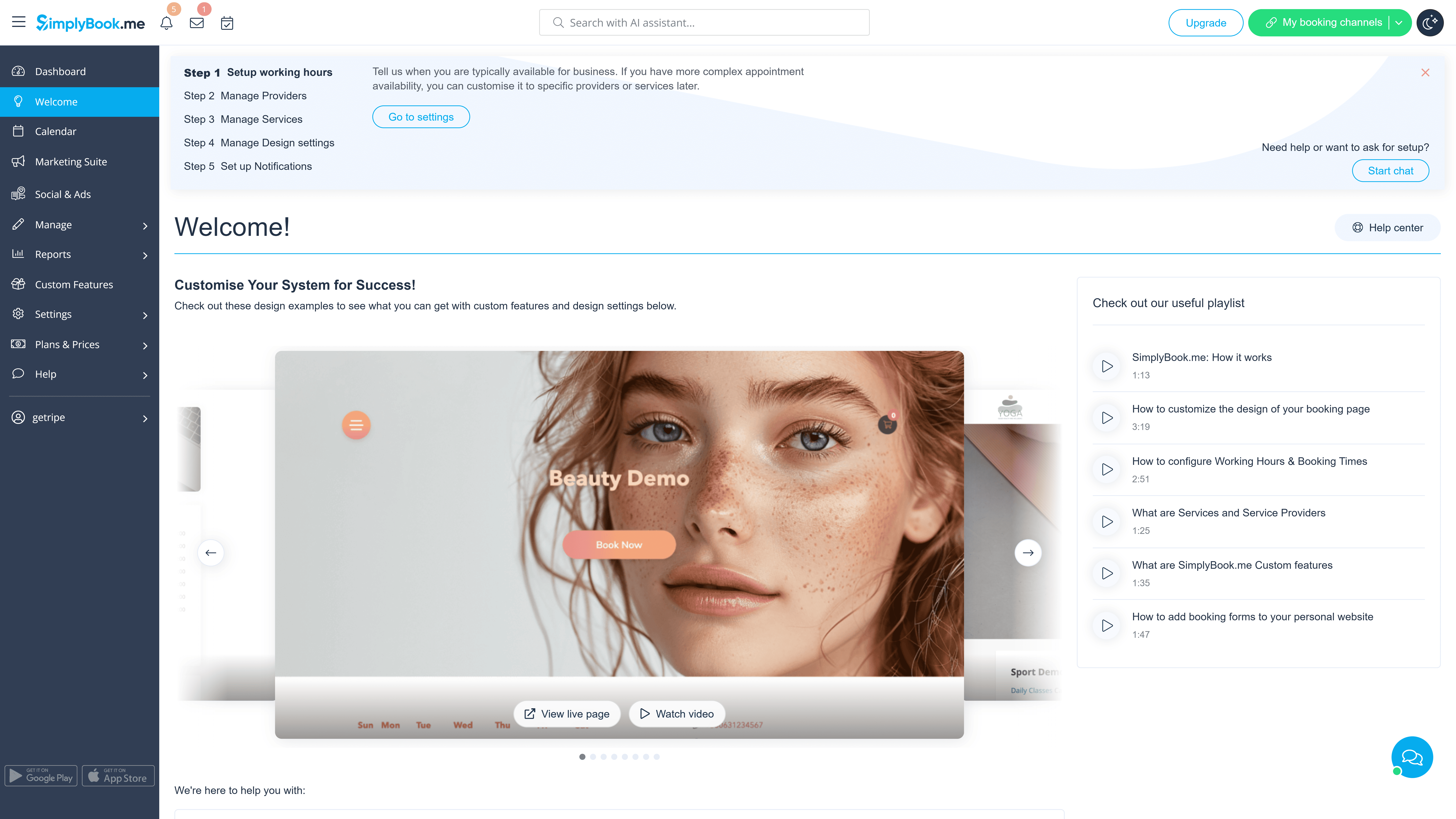Click the SimplyBook.me logo
This screenshot has width=1456, height=819.
(90, 23)
